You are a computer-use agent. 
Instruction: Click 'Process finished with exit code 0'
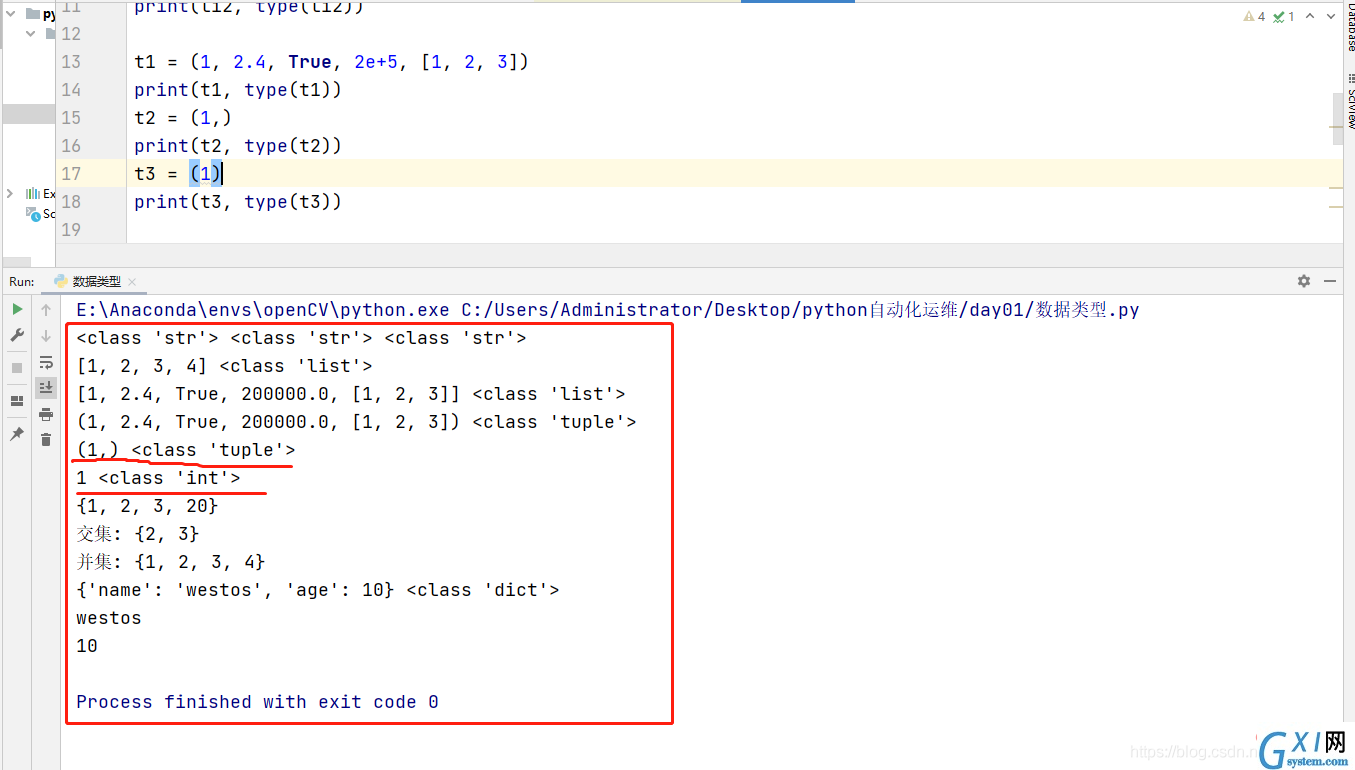click(257, 702)
